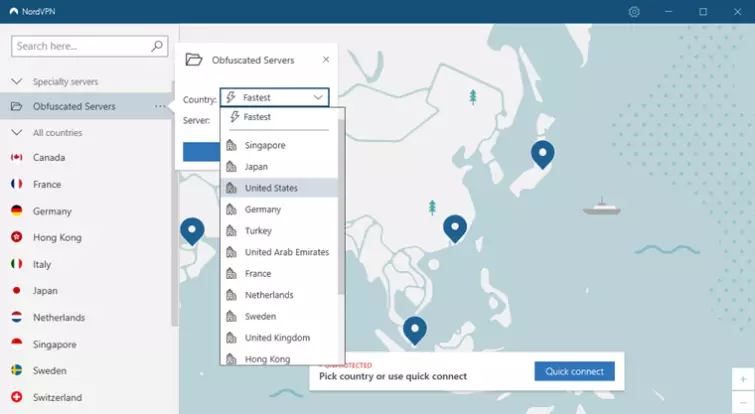Image resolution: width=755 pixels, height=414 pixels.
Task: Click the Hong Kong map pin
Action: (455, 229)
